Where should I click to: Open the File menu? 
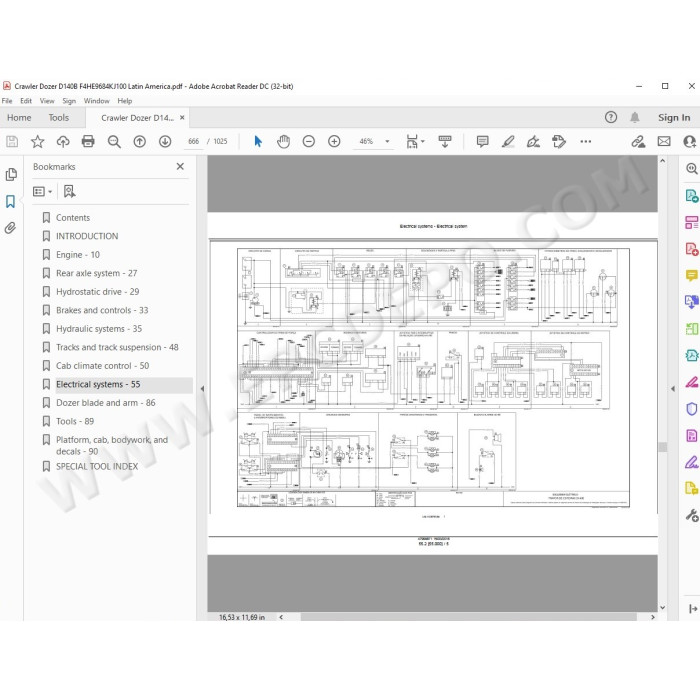[x=7, y=101]
